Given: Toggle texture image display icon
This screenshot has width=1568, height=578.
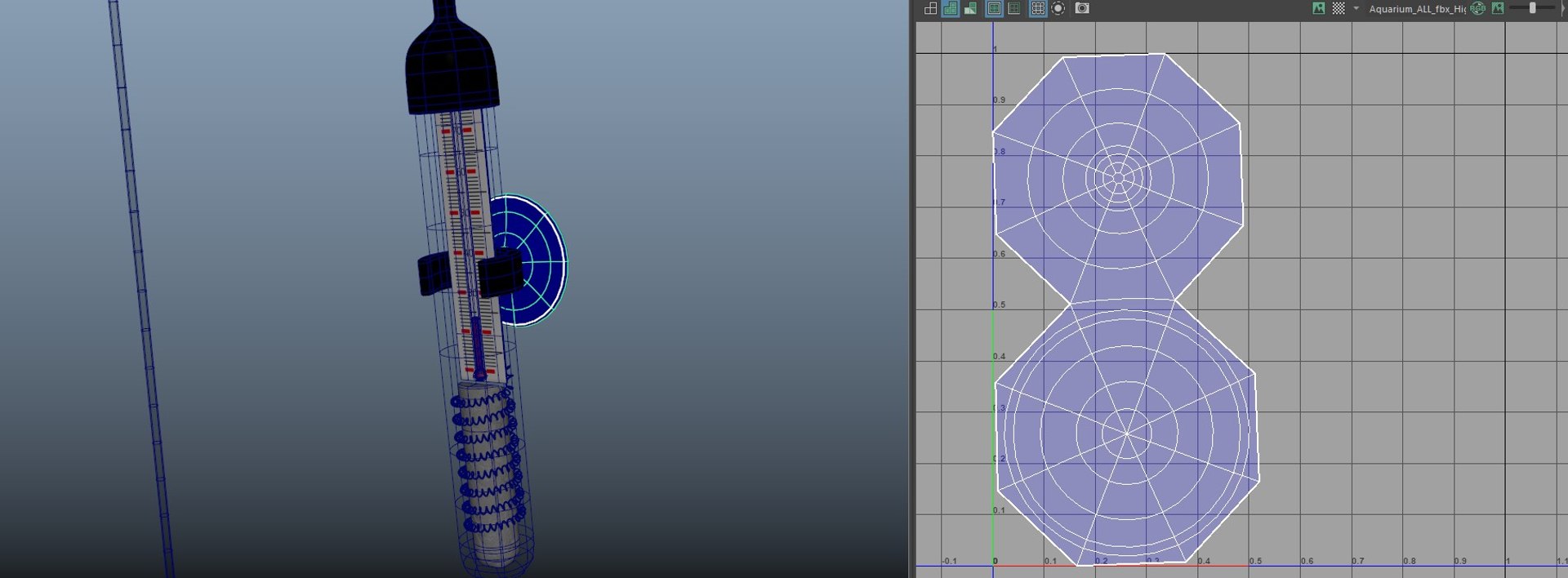Looking at the screenshot, I should pos(1318,8).
